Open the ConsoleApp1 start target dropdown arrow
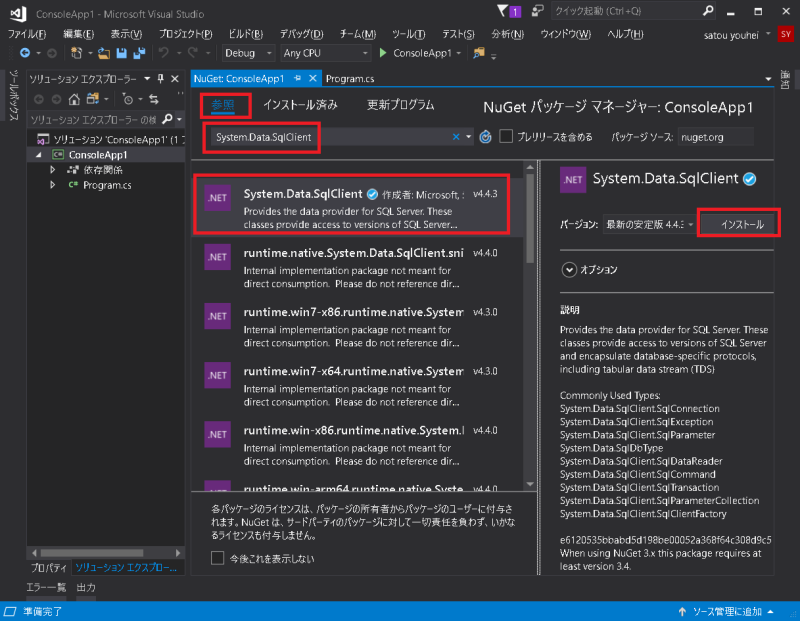800x621 pixels. (x=459, y=53)
